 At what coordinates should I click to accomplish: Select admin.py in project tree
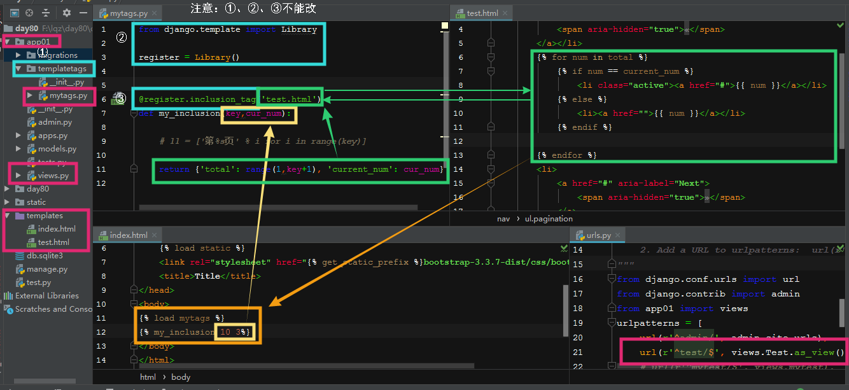pos(49,122)
